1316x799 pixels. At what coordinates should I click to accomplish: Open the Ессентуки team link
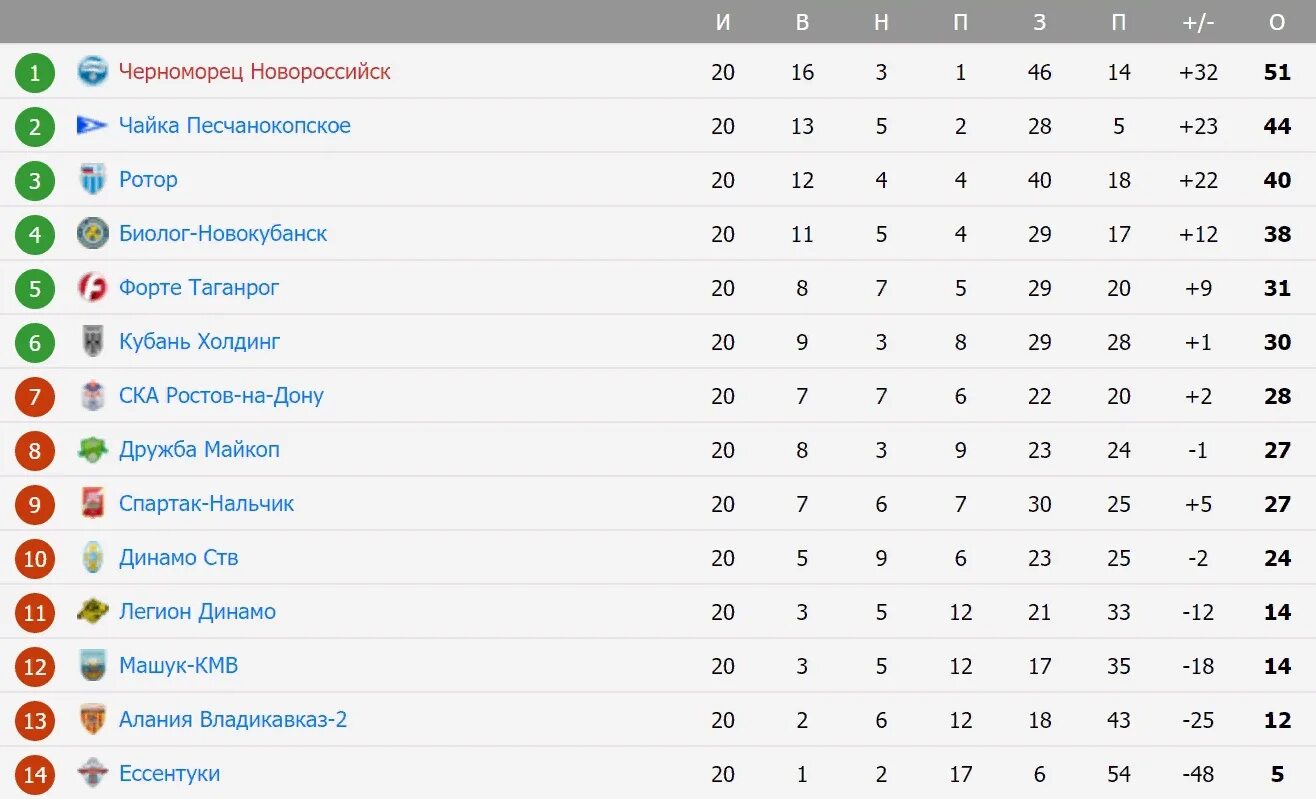(169, 774)
